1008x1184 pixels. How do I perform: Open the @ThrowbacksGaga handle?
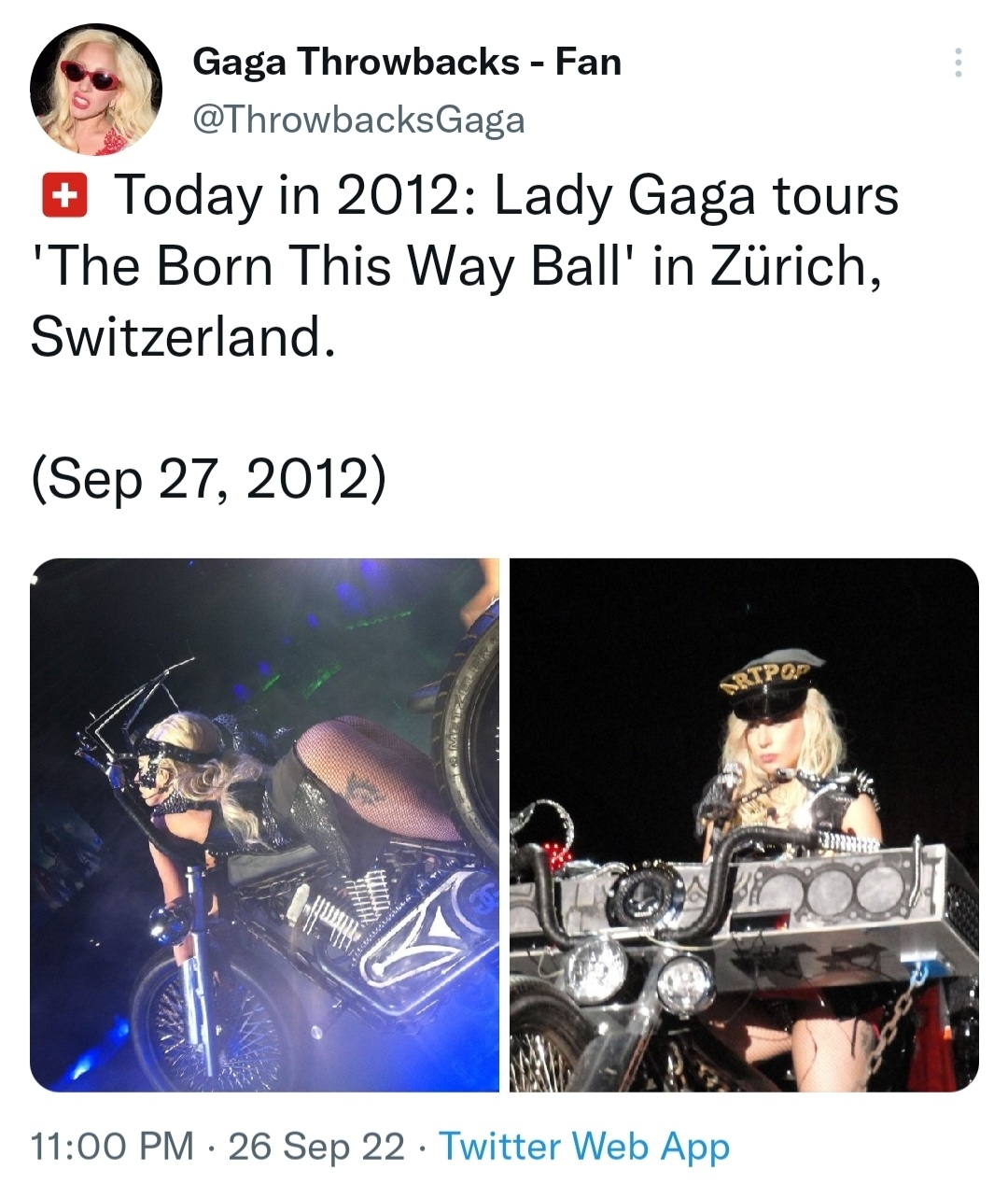pos(358,119)
